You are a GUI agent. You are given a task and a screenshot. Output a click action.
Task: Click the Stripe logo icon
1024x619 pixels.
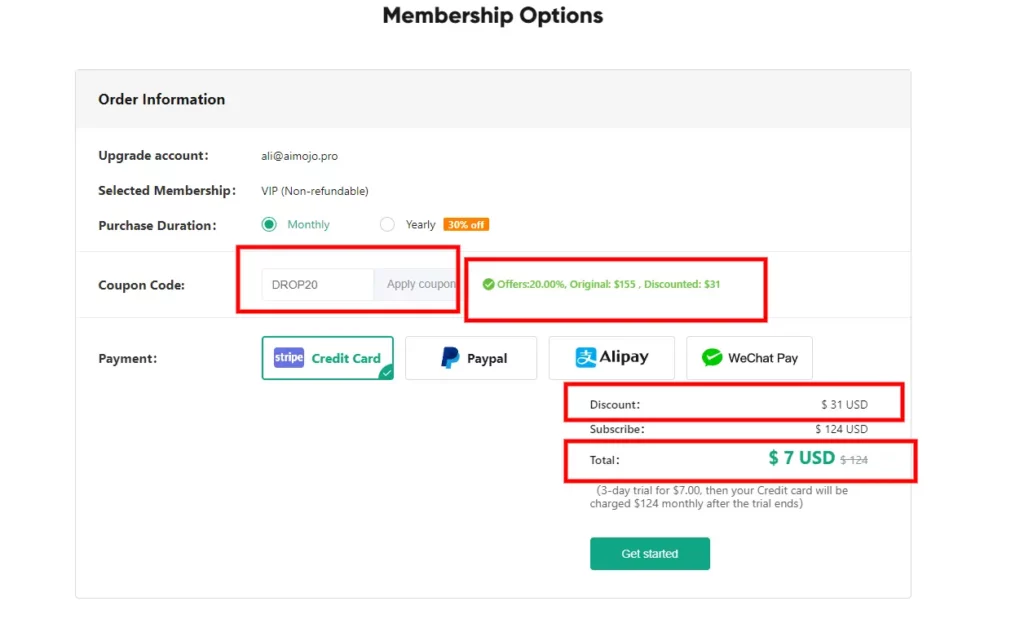point(289,358)
